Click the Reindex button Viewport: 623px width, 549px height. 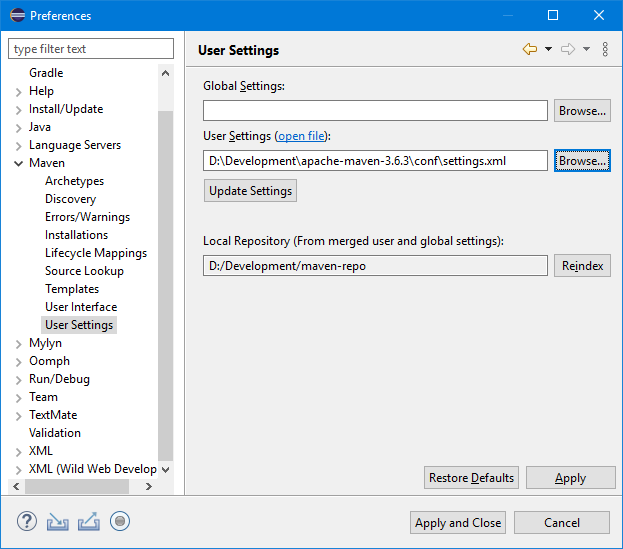[x=582, y=265]
